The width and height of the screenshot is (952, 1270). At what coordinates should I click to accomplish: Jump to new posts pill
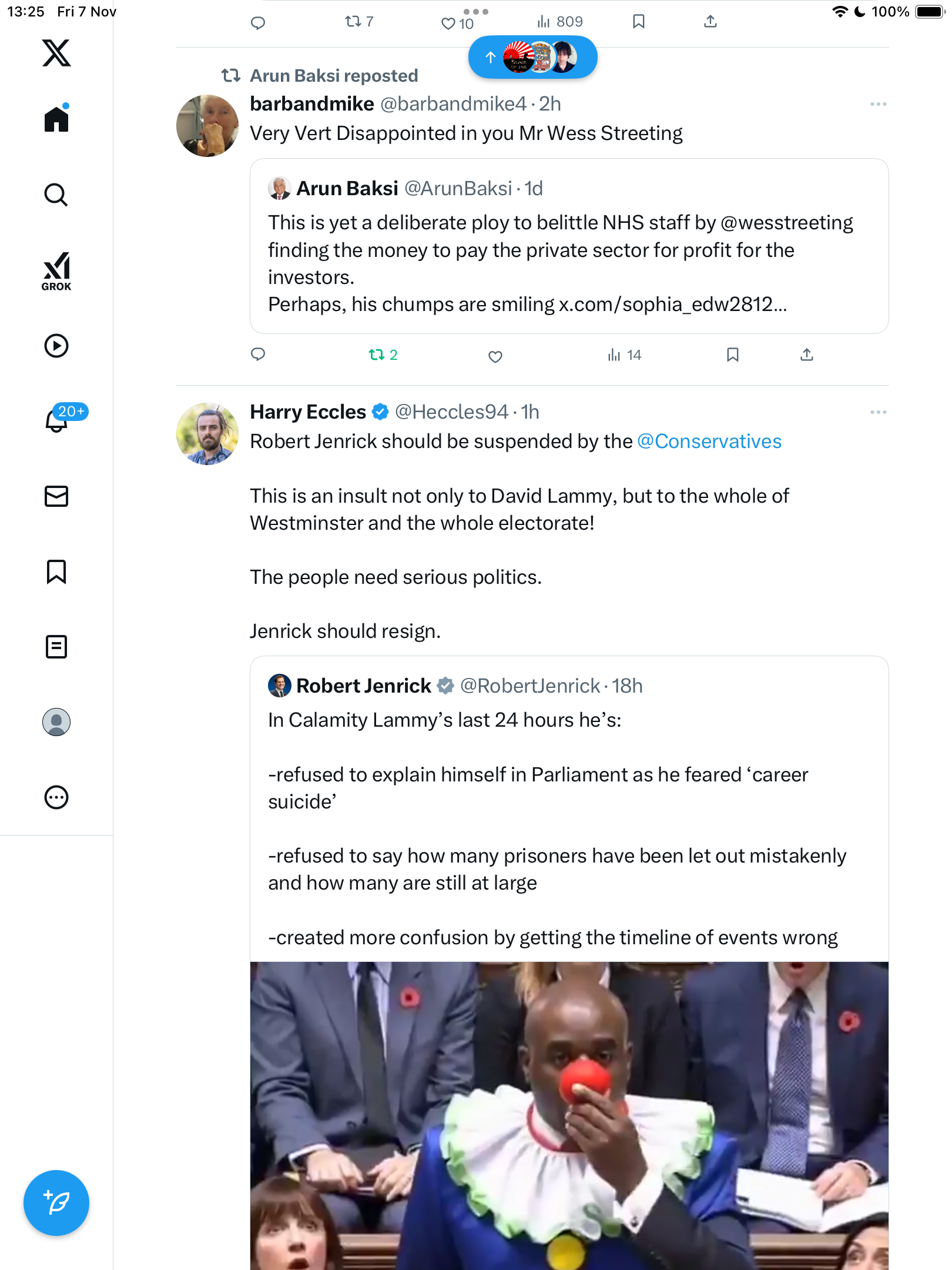click(x=532, y=57)
